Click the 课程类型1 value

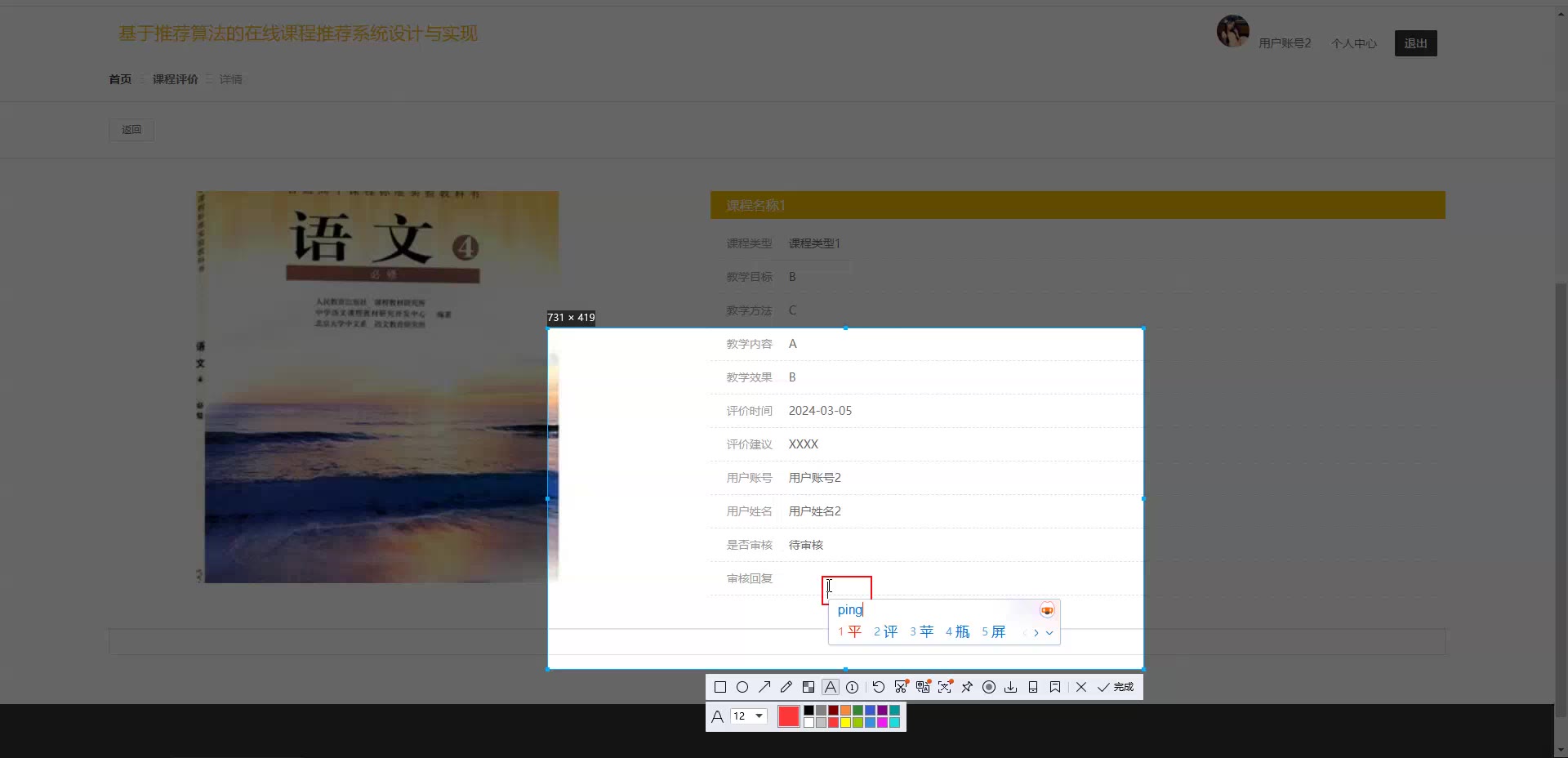(814, 243)
